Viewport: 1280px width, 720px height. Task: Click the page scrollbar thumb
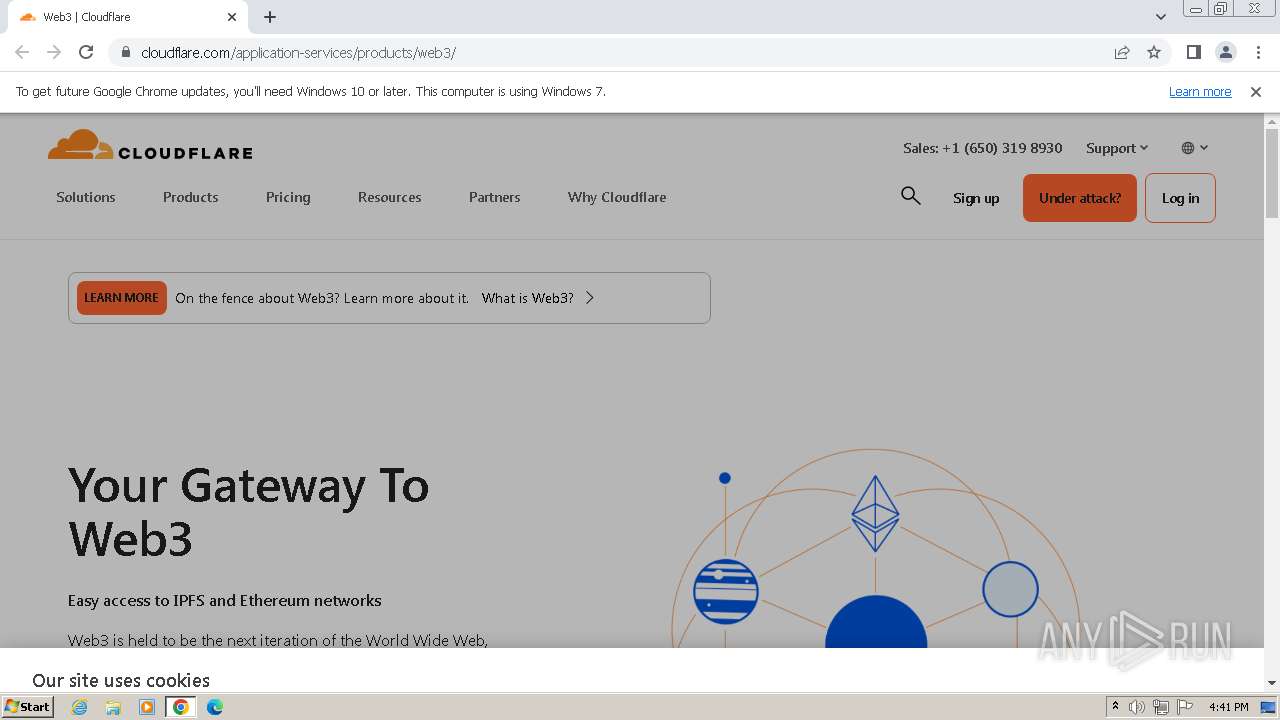[x=1272, y=173]
